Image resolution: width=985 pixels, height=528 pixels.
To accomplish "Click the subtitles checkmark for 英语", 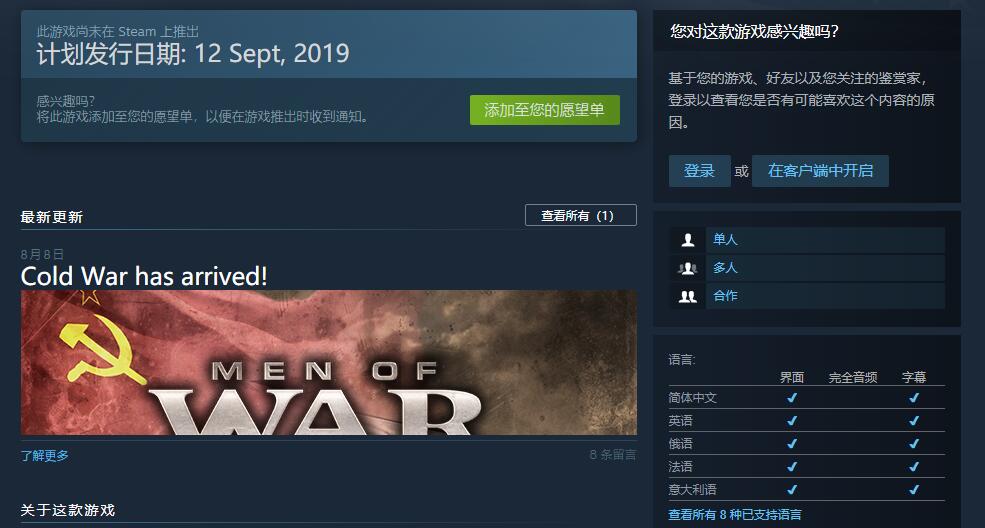I will coord(914,421).
